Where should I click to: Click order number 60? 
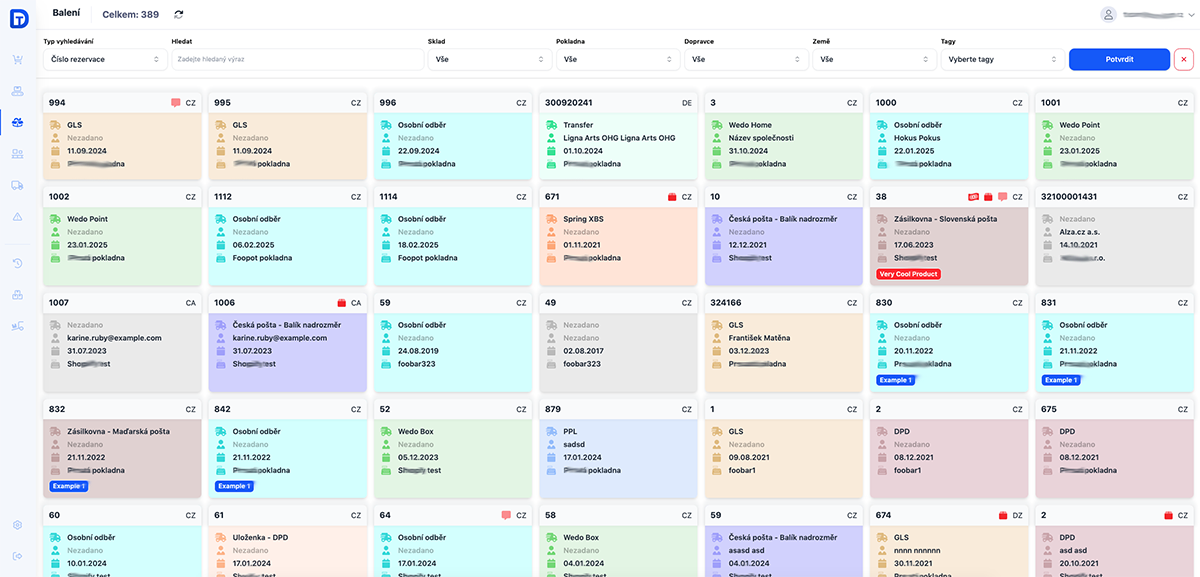(54, 515)
